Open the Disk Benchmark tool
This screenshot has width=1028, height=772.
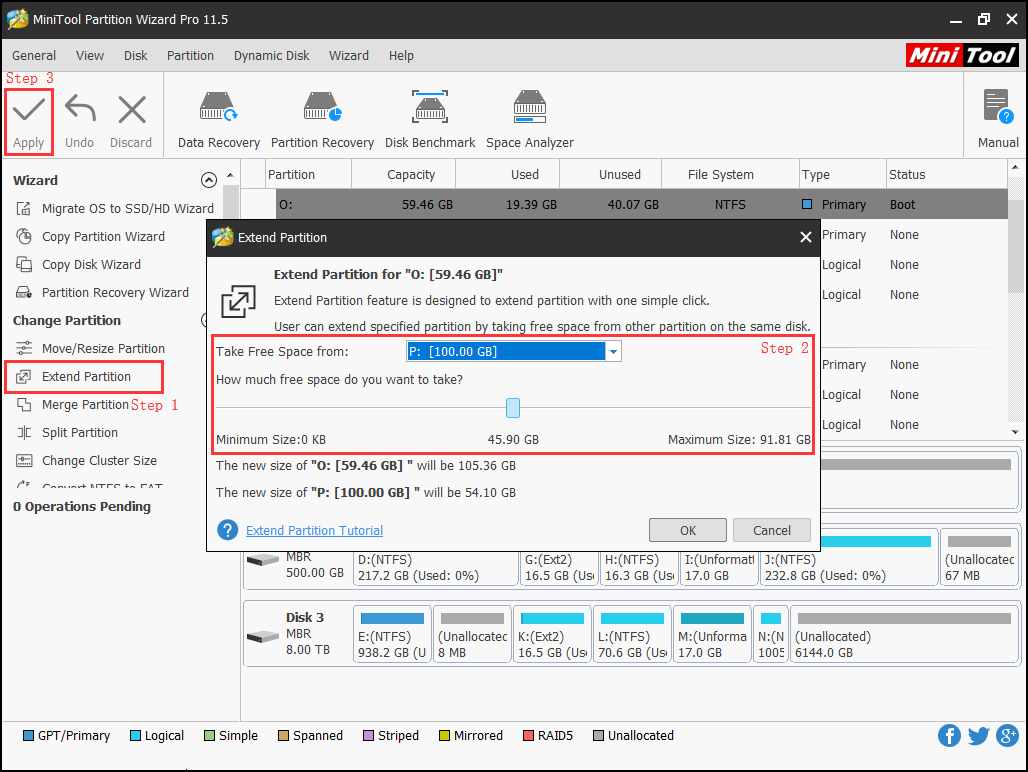pyautogui.click(x=430, y=110)
